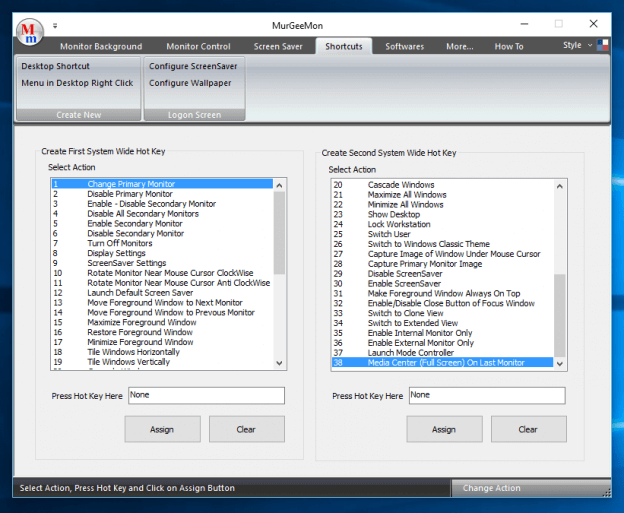This screenshot has width=624, height=513.
Task: Switch to the Monitor Background tab
Action: click(100, 46)
